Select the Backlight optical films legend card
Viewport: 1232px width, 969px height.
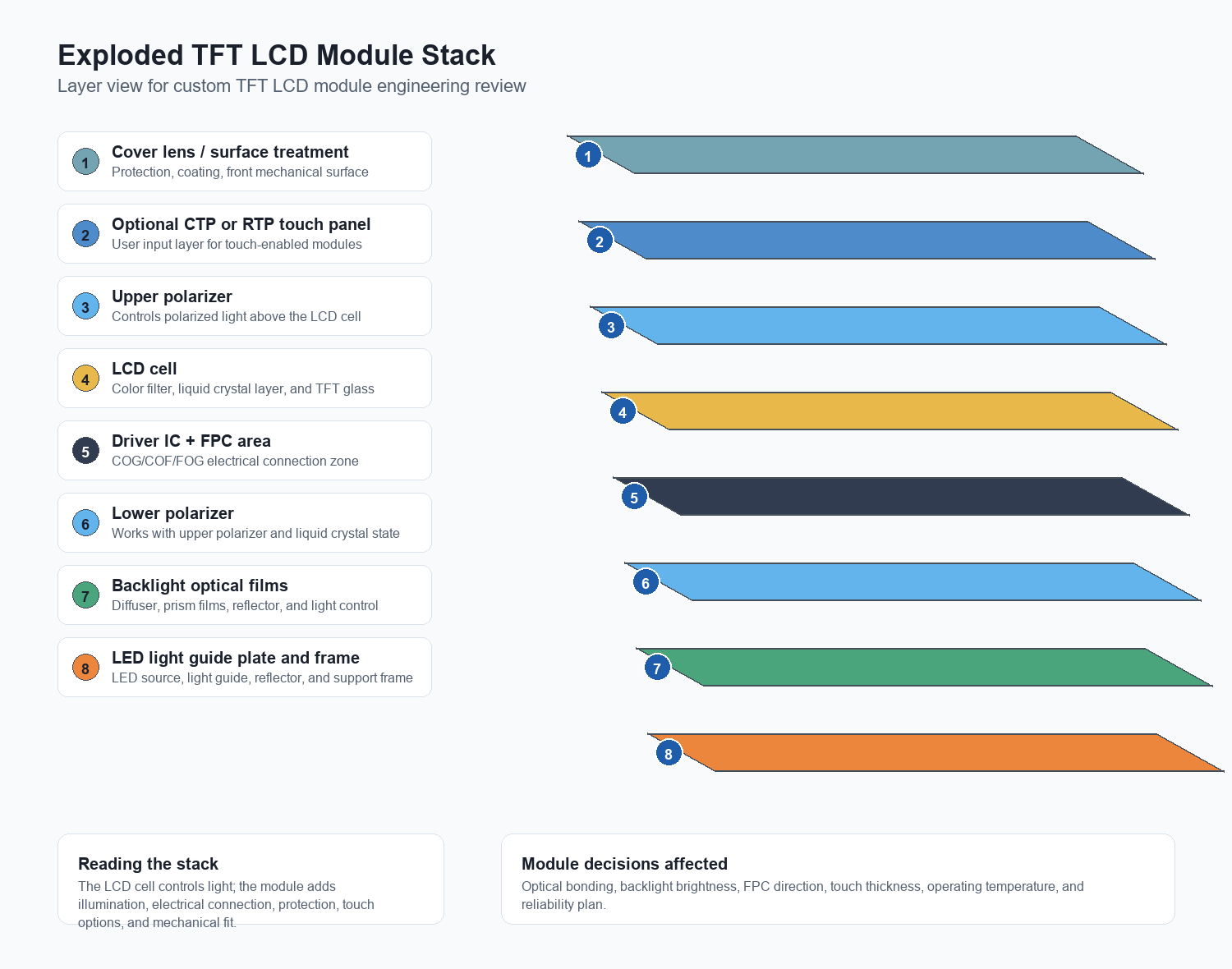245,595
